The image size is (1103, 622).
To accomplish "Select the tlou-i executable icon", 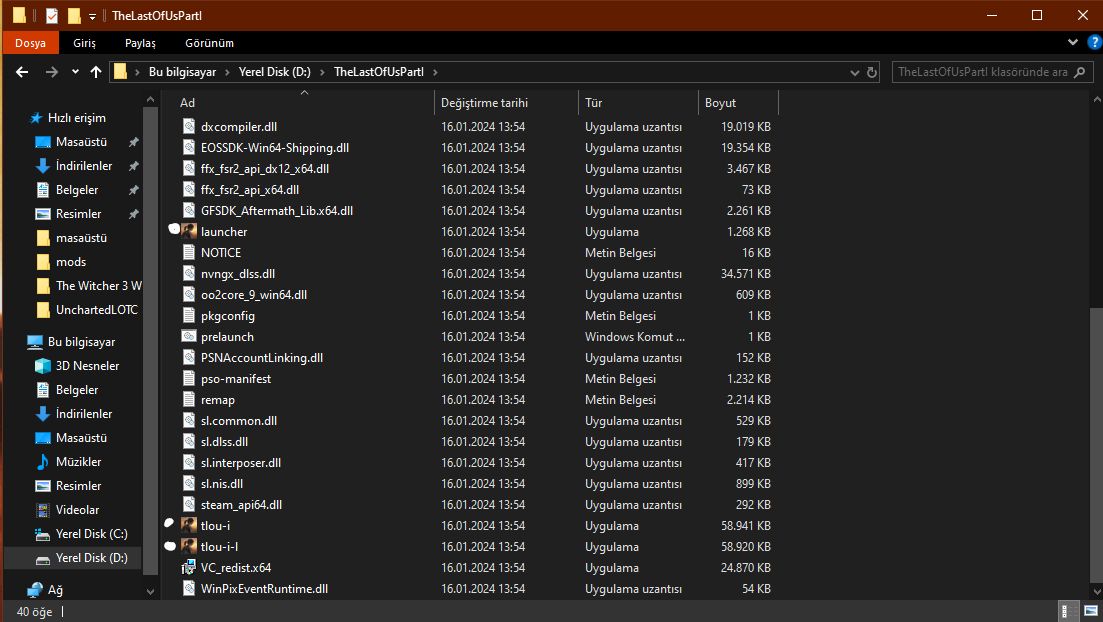I will click(188, 525).
